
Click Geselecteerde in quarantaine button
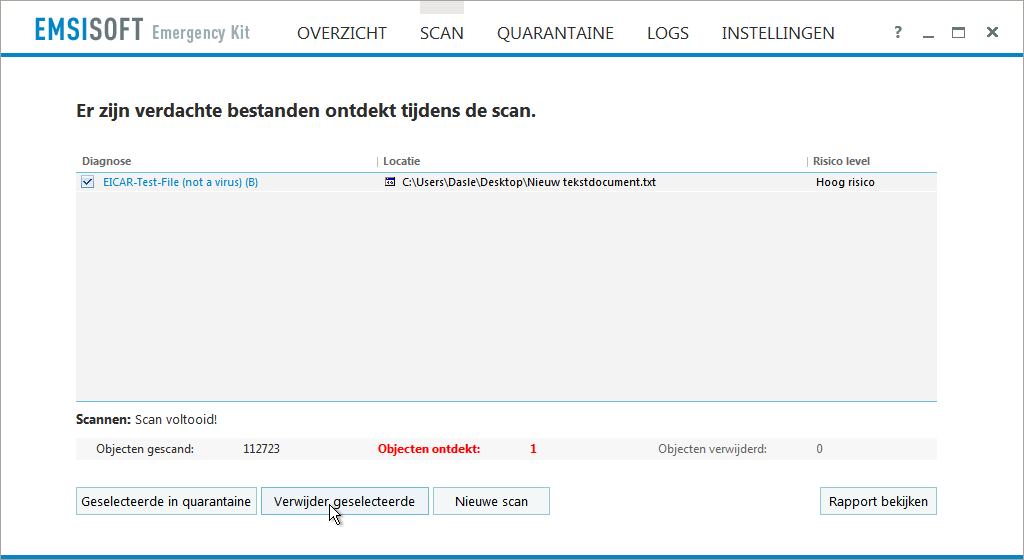click(x=166, y=501)
